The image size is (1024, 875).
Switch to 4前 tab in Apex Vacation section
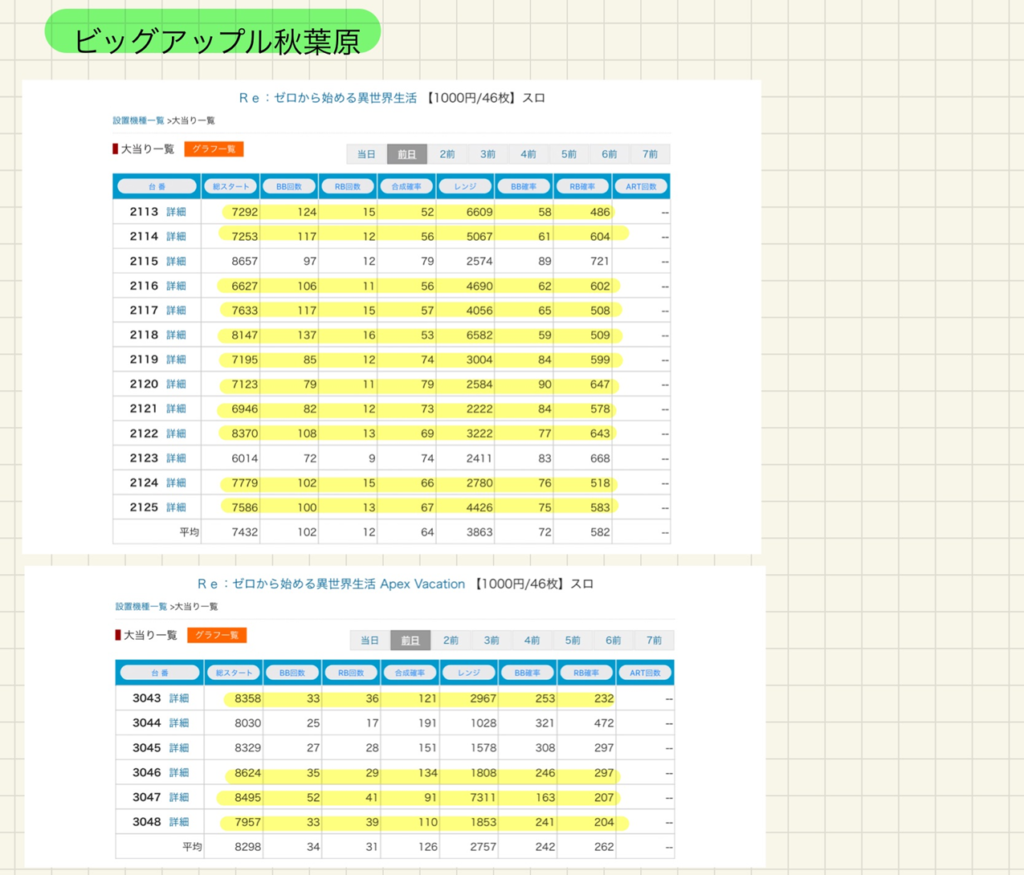[x=532, y=640]
